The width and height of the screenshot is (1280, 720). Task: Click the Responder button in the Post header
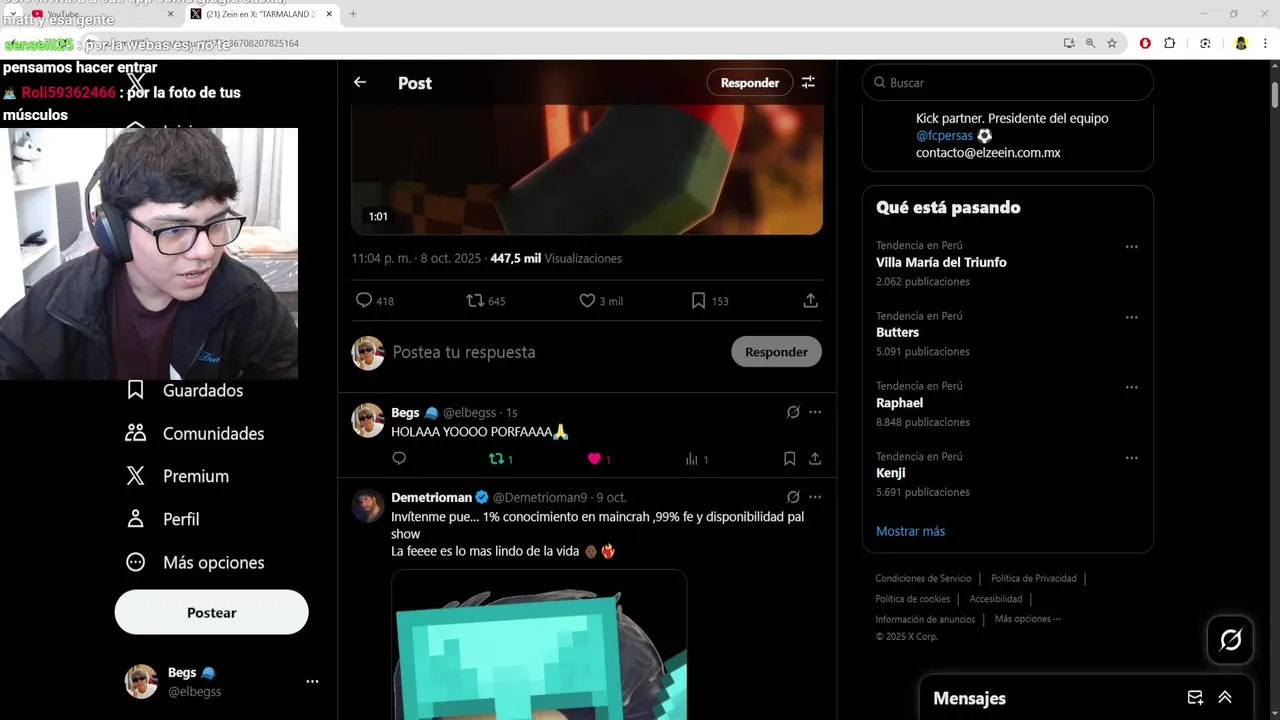click(x=750, y=83)
